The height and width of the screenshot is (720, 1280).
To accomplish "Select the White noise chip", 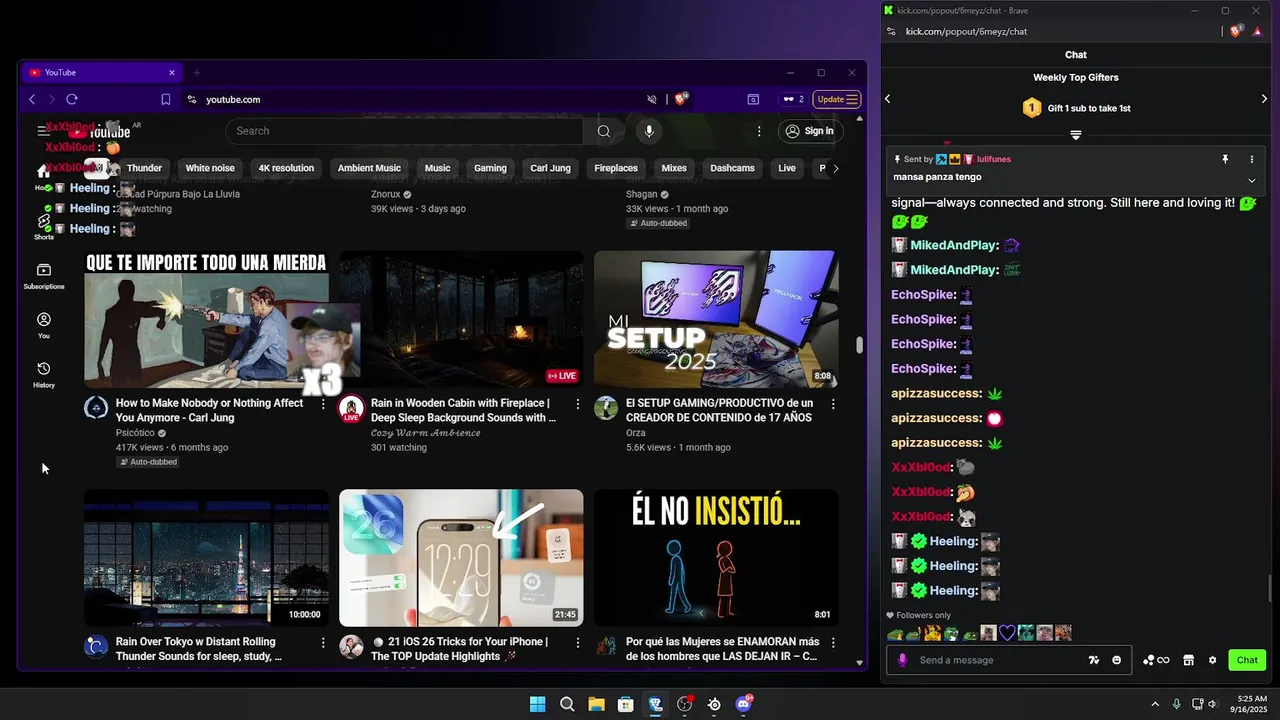I will pyautogui.click(x=210, y=168).
